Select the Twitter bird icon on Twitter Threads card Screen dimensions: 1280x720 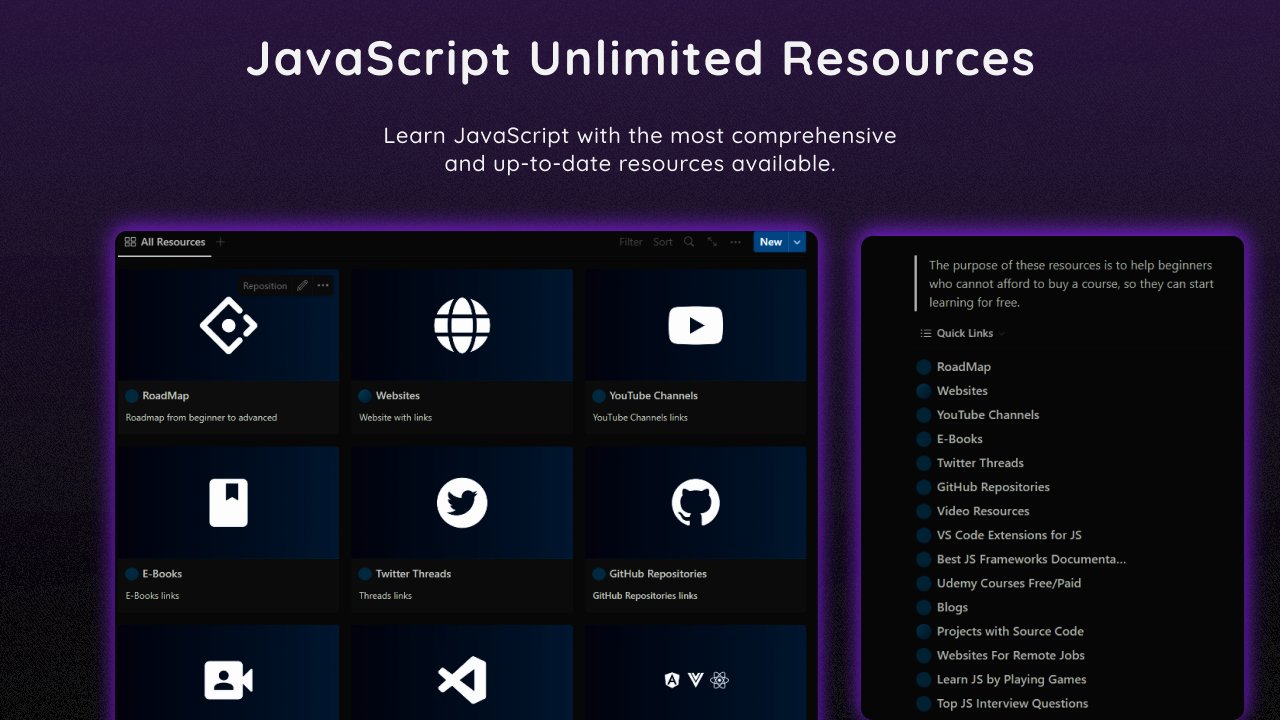[x=461, y=503]
